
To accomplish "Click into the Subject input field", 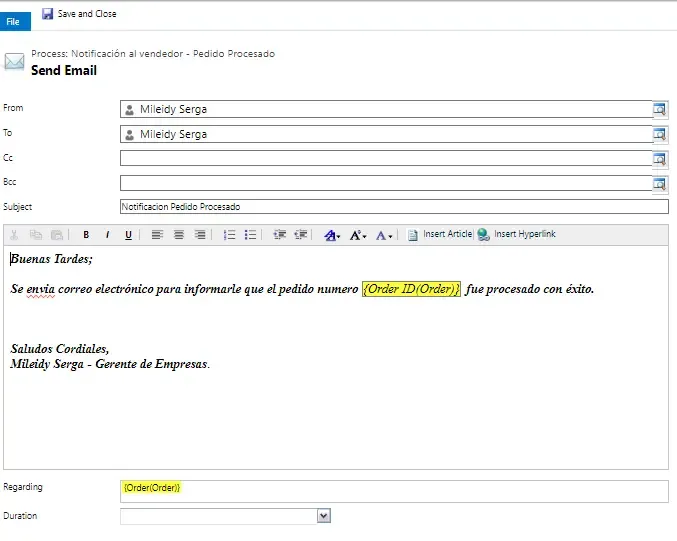I will pyautogui.click(x=393, y=207).
